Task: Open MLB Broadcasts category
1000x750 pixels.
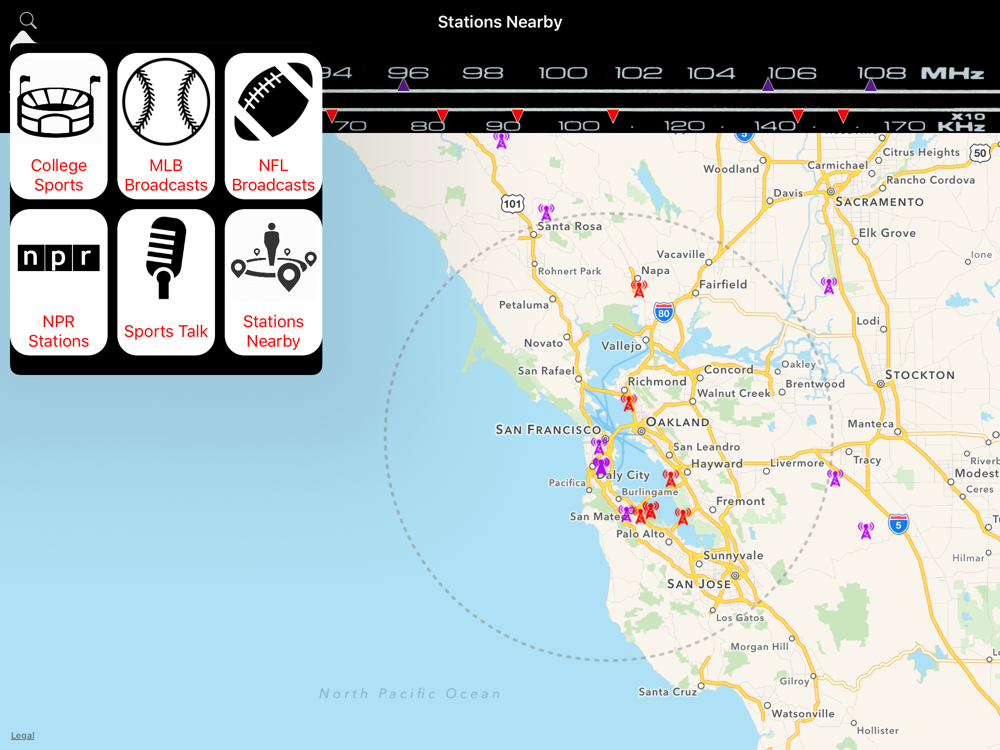Action: (166, 126)
